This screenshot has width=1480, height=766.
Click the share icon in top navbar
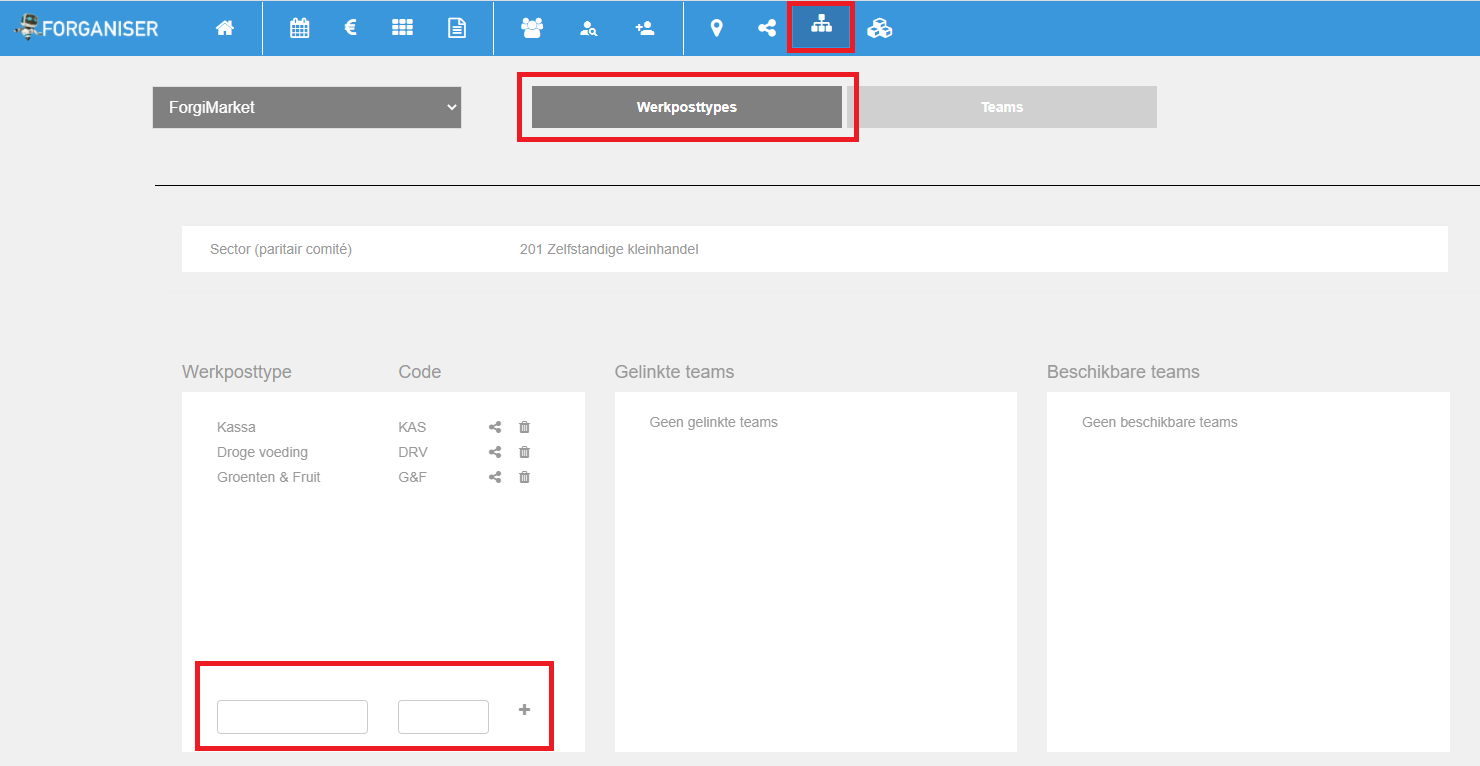[767, 28]
